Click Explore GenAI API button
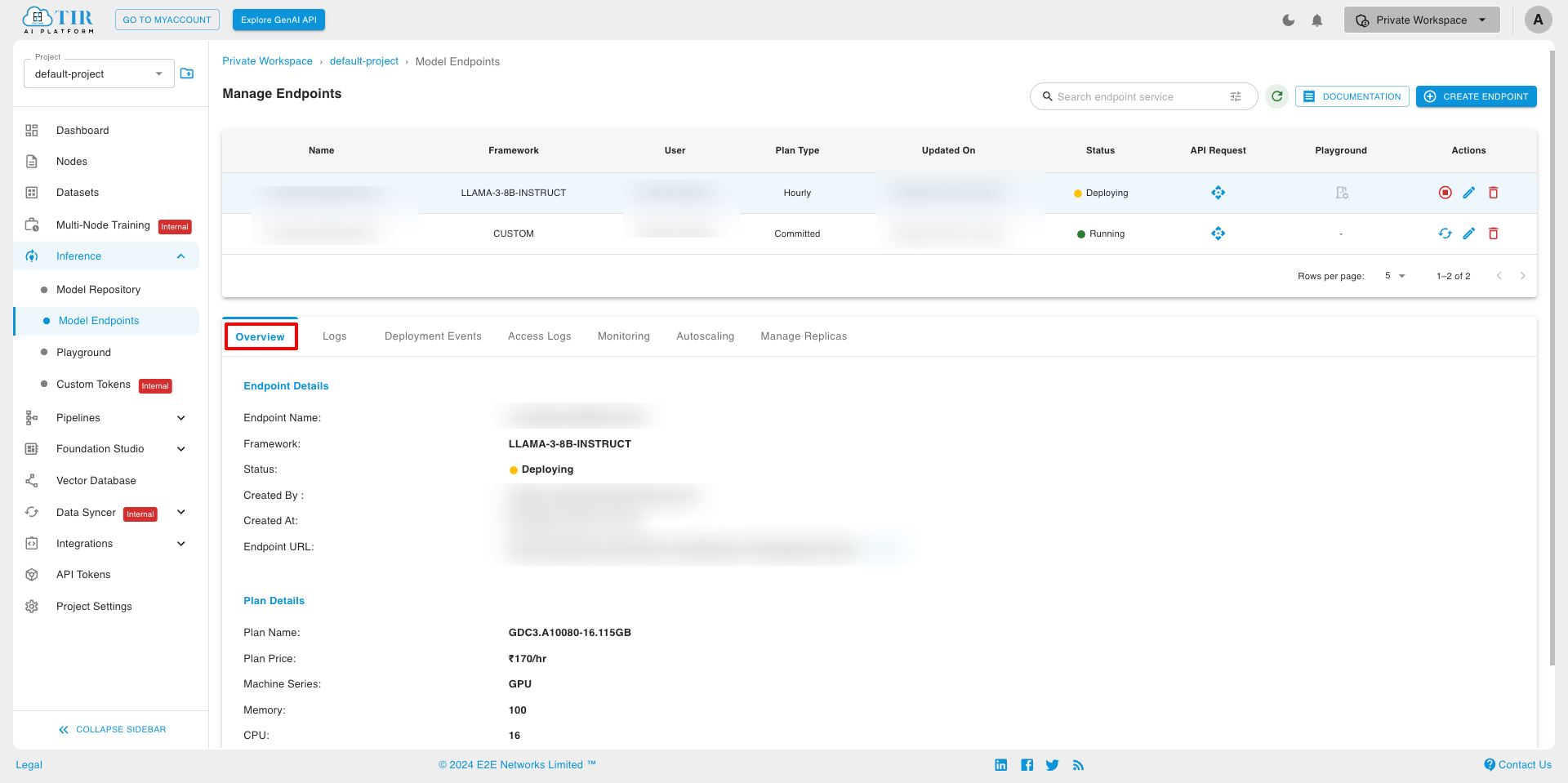1568x783 pixels. click(x=278, y=20)
